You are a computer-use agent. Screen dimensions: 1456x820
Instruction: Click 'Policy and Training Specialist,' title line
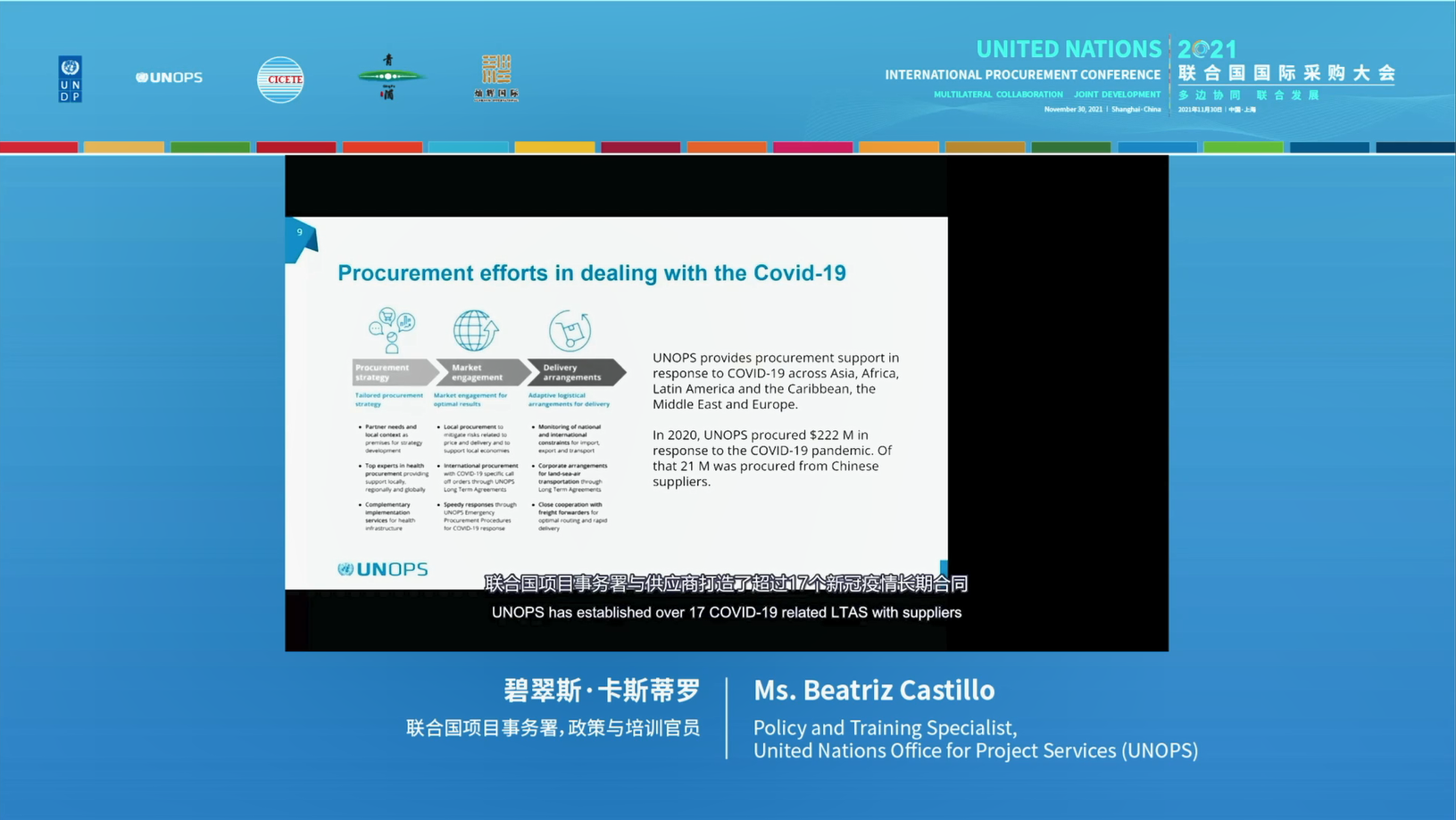(x=886, y=727)
